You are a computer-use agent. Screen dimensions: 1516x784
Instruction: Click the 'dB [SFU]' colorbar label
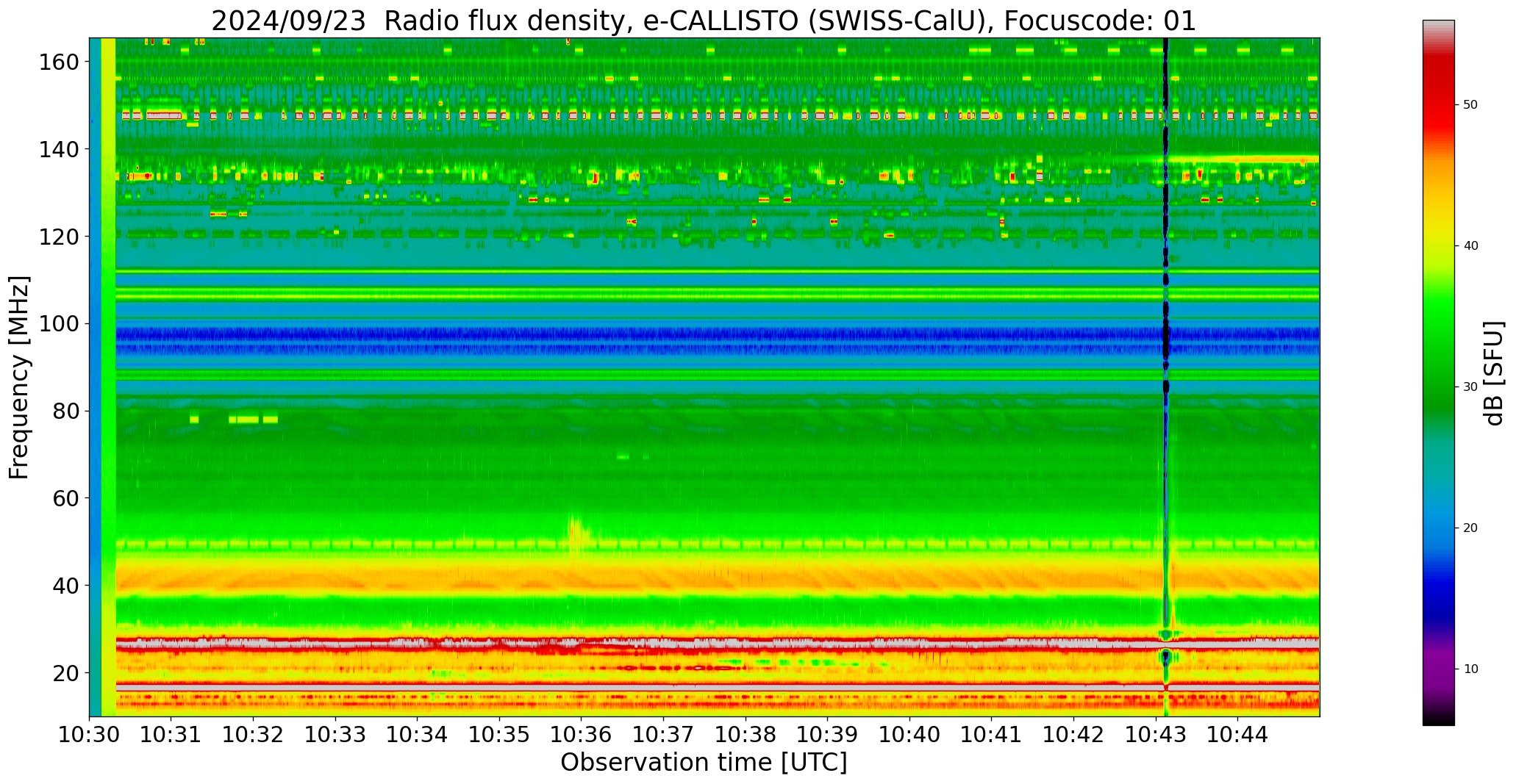(x=1494, y=373)
